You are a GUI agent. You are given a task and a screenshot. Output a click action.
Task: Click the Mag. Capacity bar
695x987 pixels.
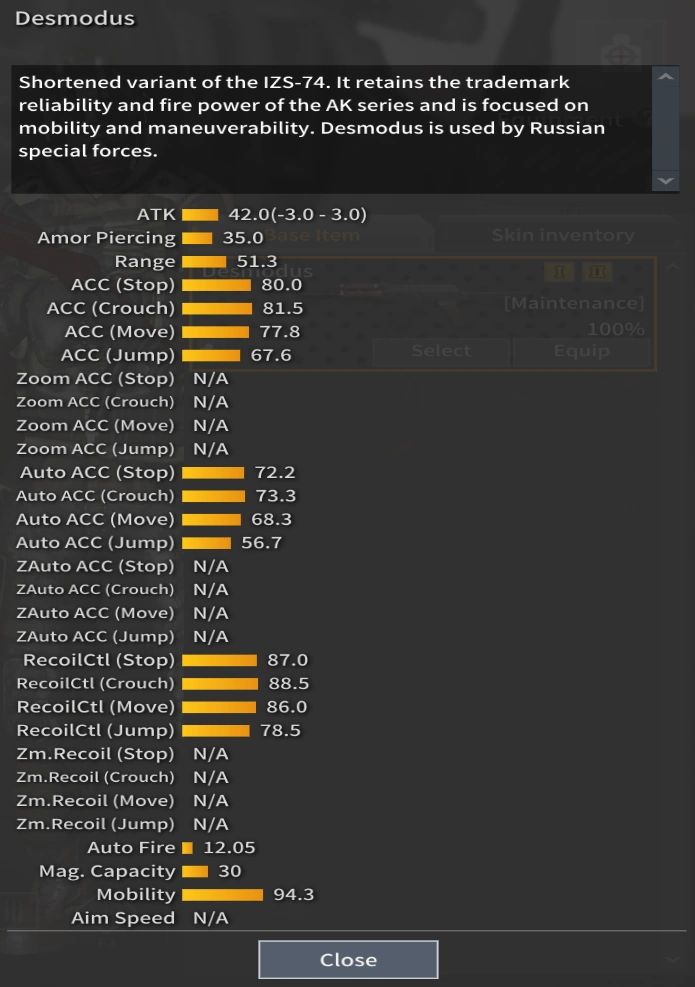(195, 872)
